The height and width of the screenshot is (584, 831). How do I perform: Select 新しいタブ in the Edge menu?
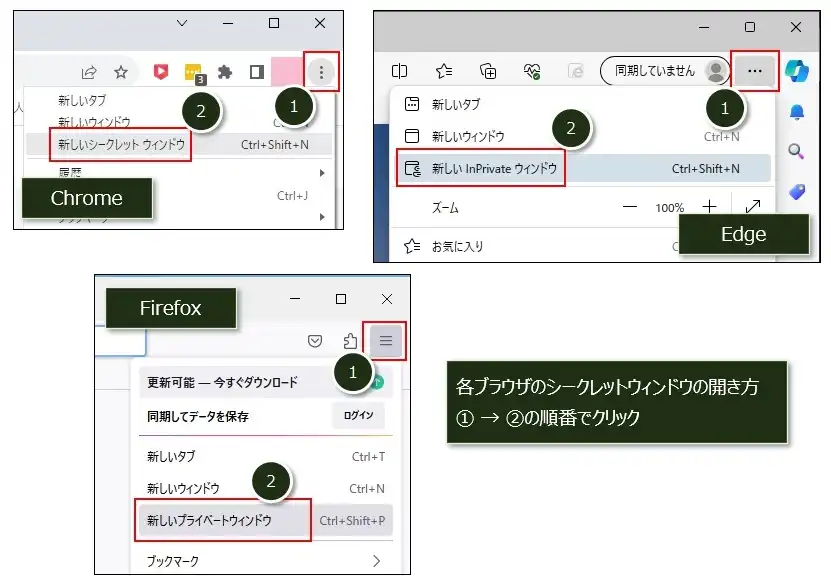456,104
